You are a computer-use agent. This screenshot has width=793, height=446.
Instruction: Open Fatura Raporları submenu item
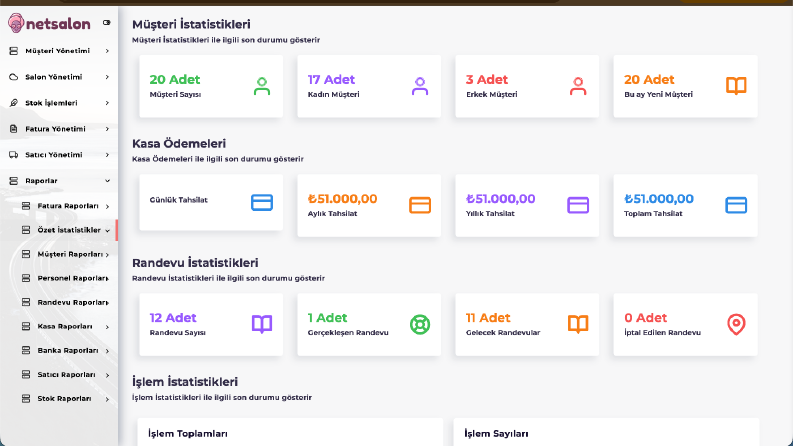click(x=68, y=206)
